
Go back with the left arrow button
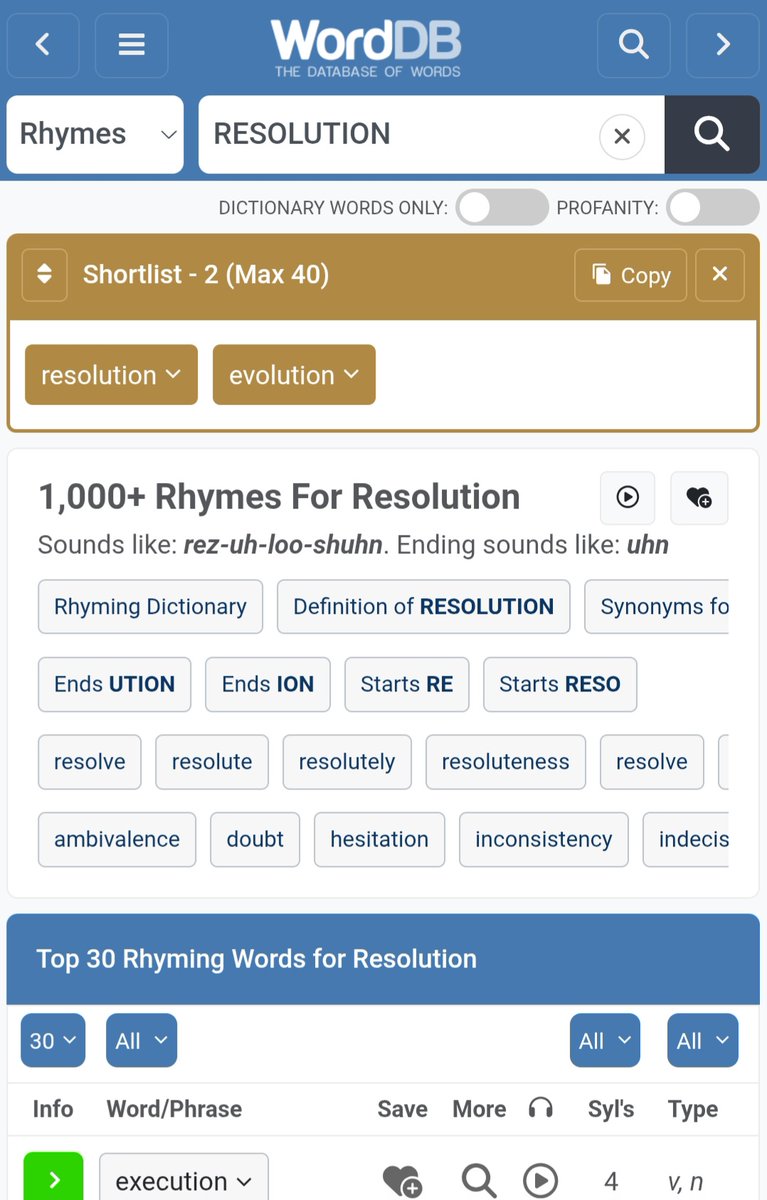click(x=42, y=44)
